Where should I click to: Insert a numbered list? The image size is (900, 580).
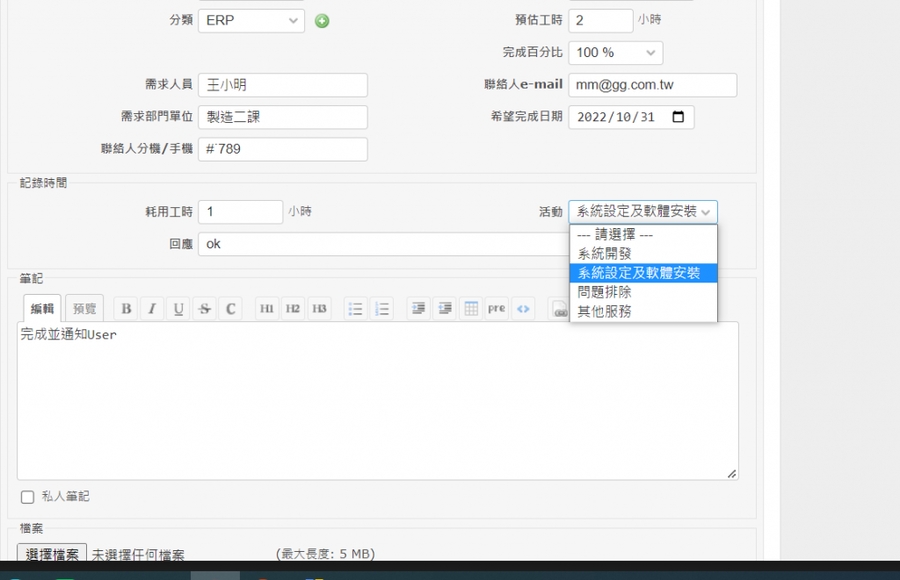click(381, 309)
